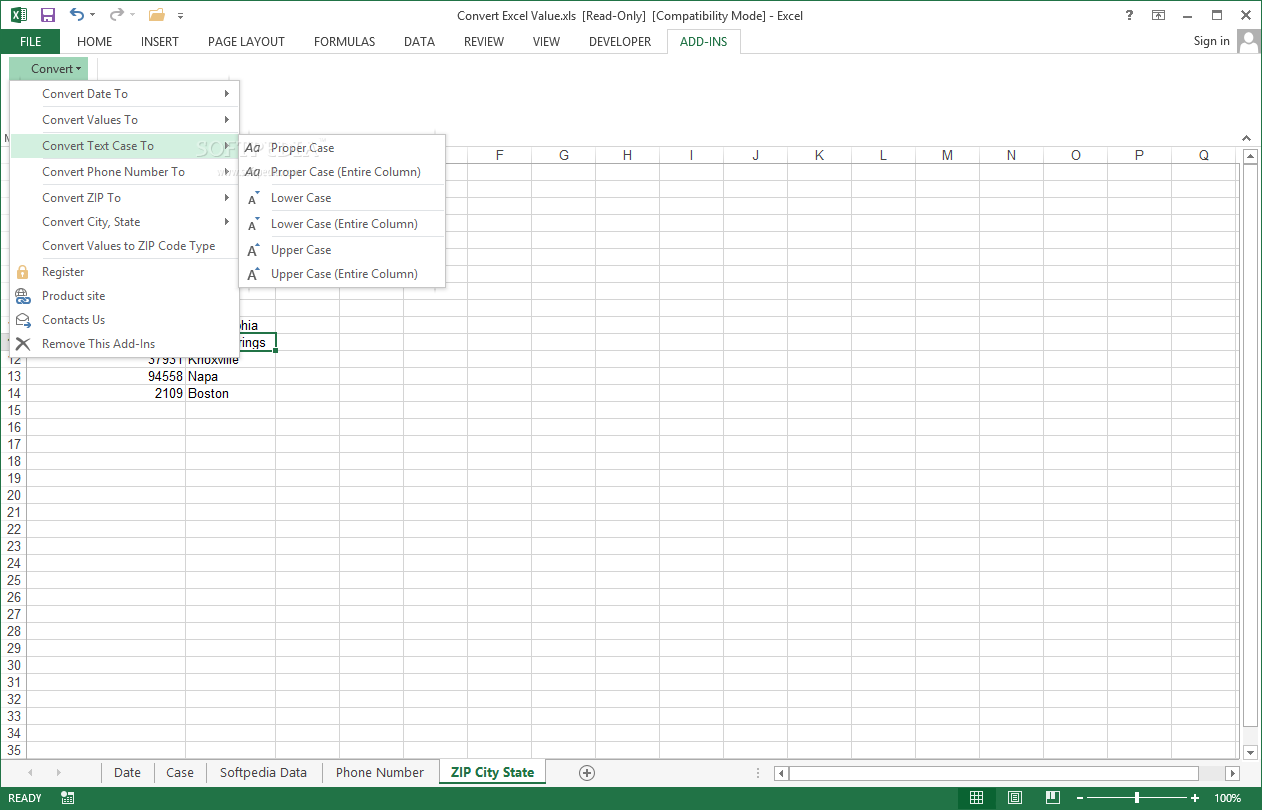
Task: Expand the Convert ZIP To submenu
Action: click(125, 198)
